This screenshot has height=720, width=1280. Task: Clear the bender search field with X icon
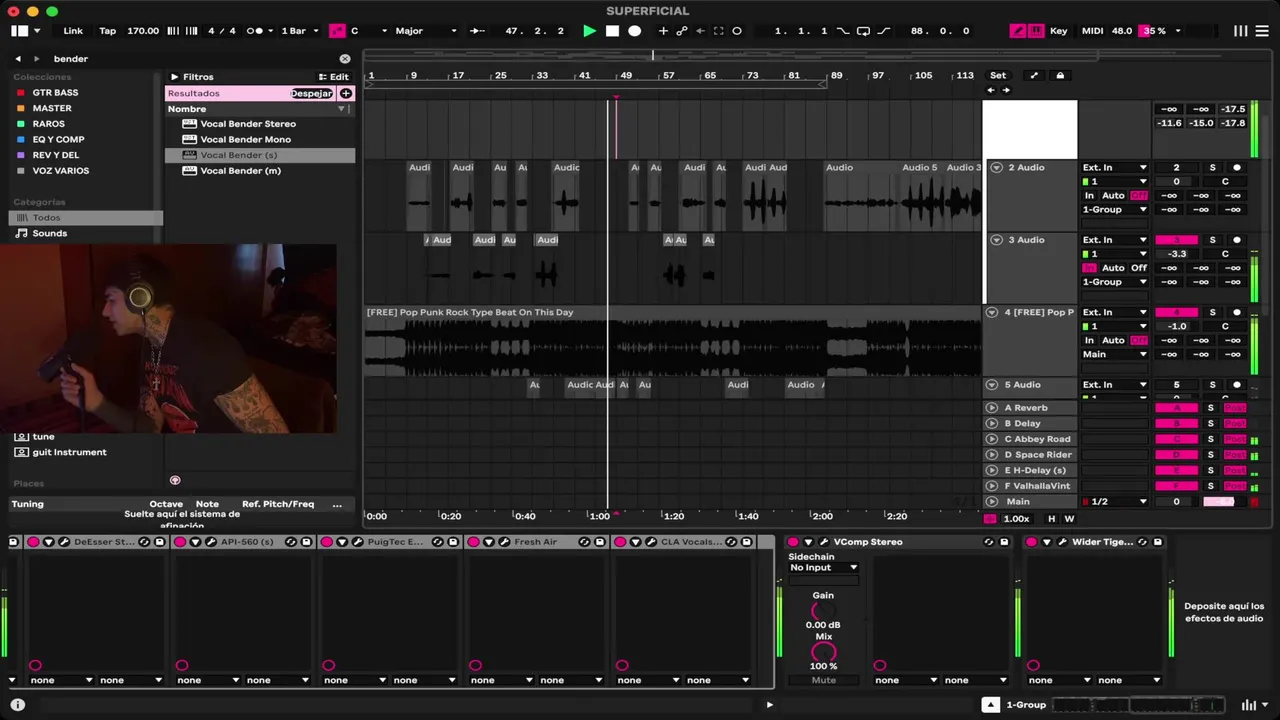tap(345, 59)
